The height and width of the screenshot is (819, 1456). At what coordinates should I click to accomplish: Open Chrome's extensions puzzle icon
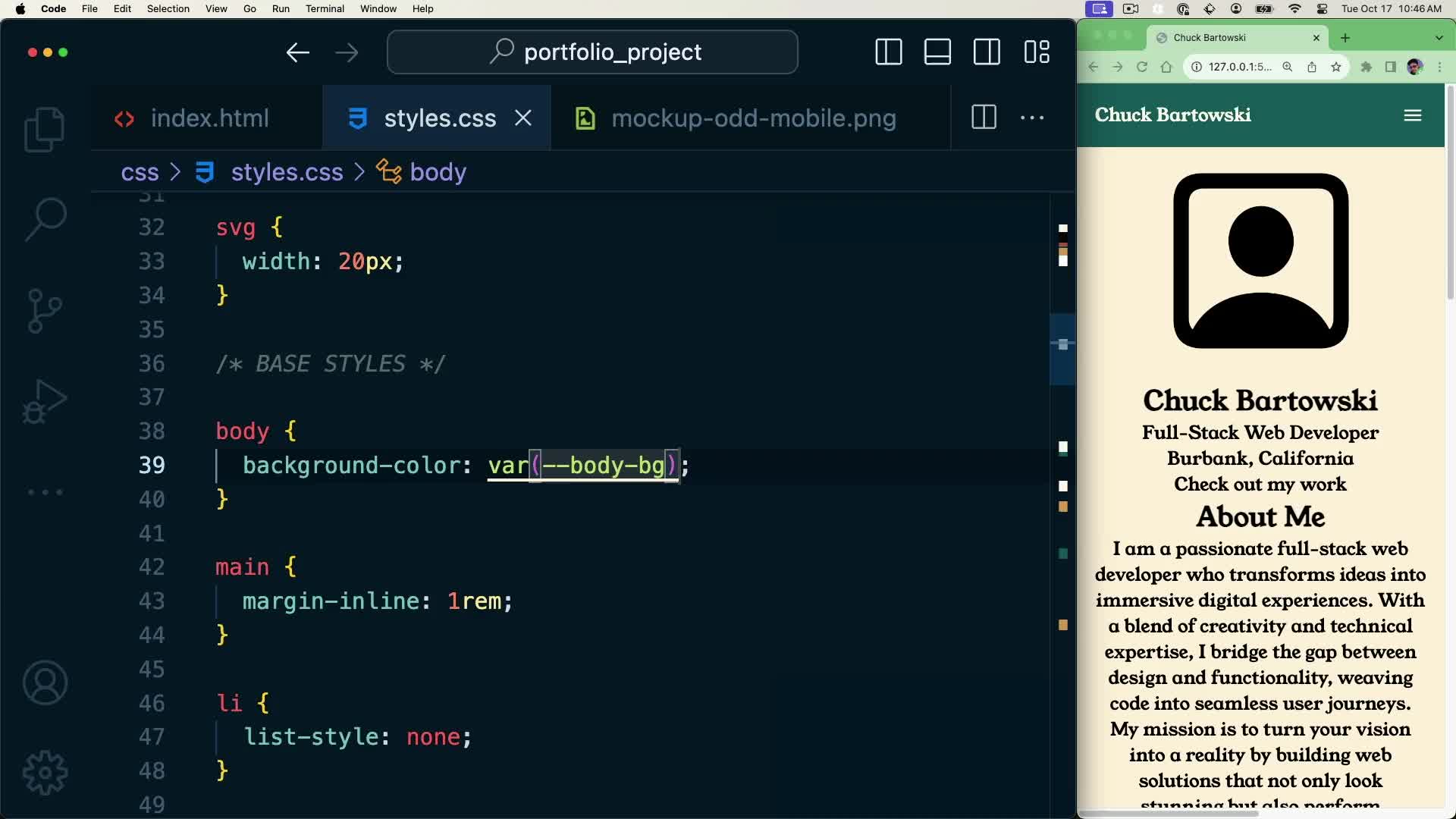[1367, 67]
